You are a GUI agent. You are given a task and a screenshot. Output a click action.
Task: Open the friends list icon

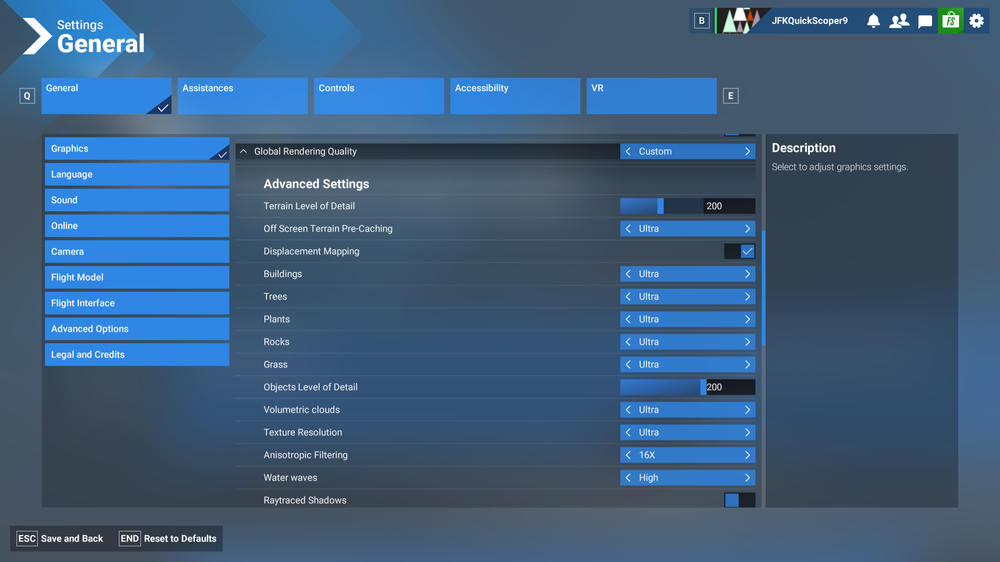point(899,21)
